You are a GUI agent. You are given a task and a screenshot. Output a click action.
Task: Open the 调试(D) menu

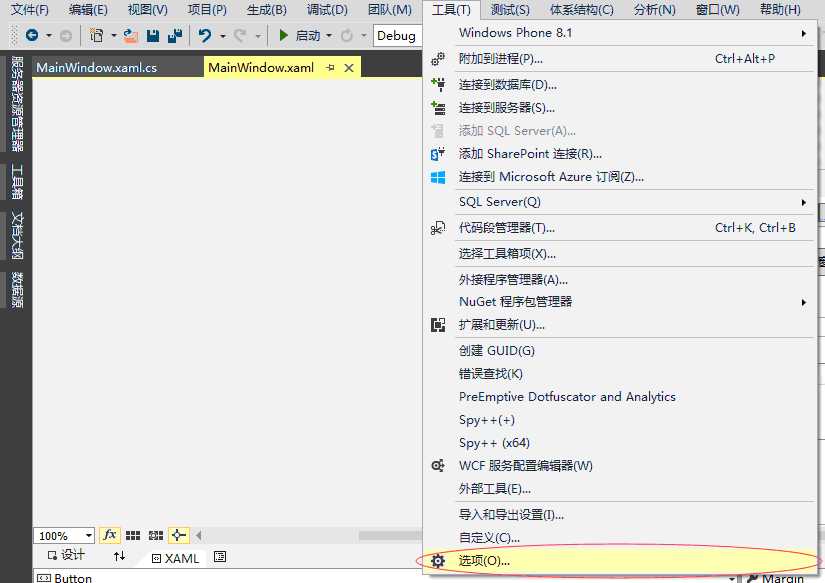327,9
